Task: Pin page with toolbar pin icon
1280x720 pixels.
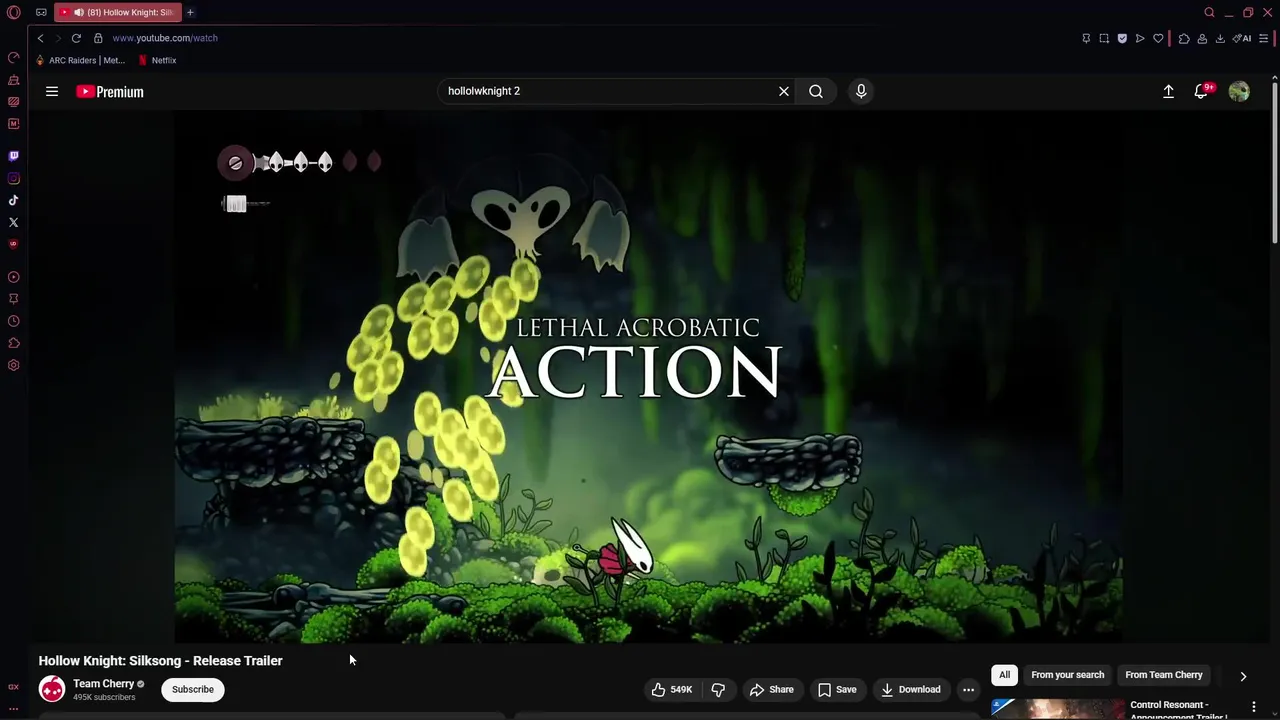Action: pyautogui.click(x=1086, y=38)
